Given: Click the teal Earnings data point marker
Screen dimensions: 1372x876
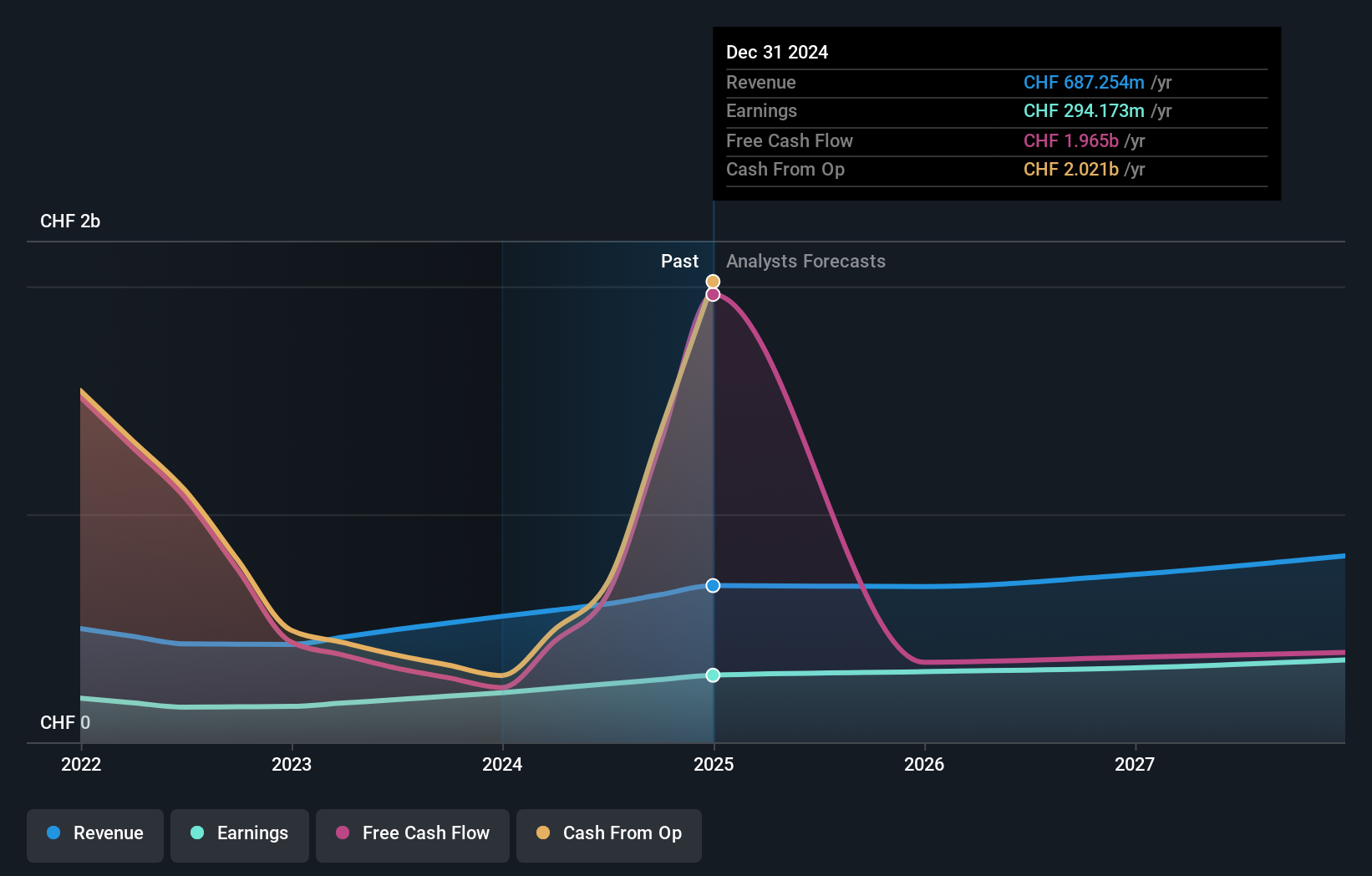Looking at the screenshot, I should [713, 675].
